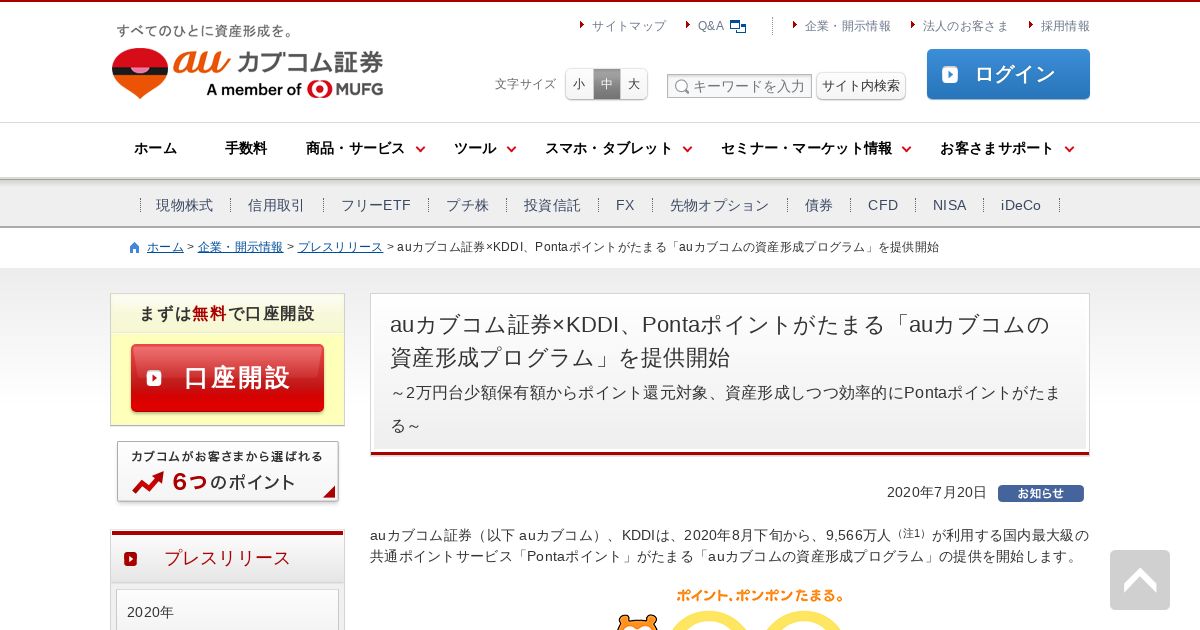The width and height of the screenshot is (1200, 630).
Task: Click the au Kabucom Securities logo
Action: 247,73
